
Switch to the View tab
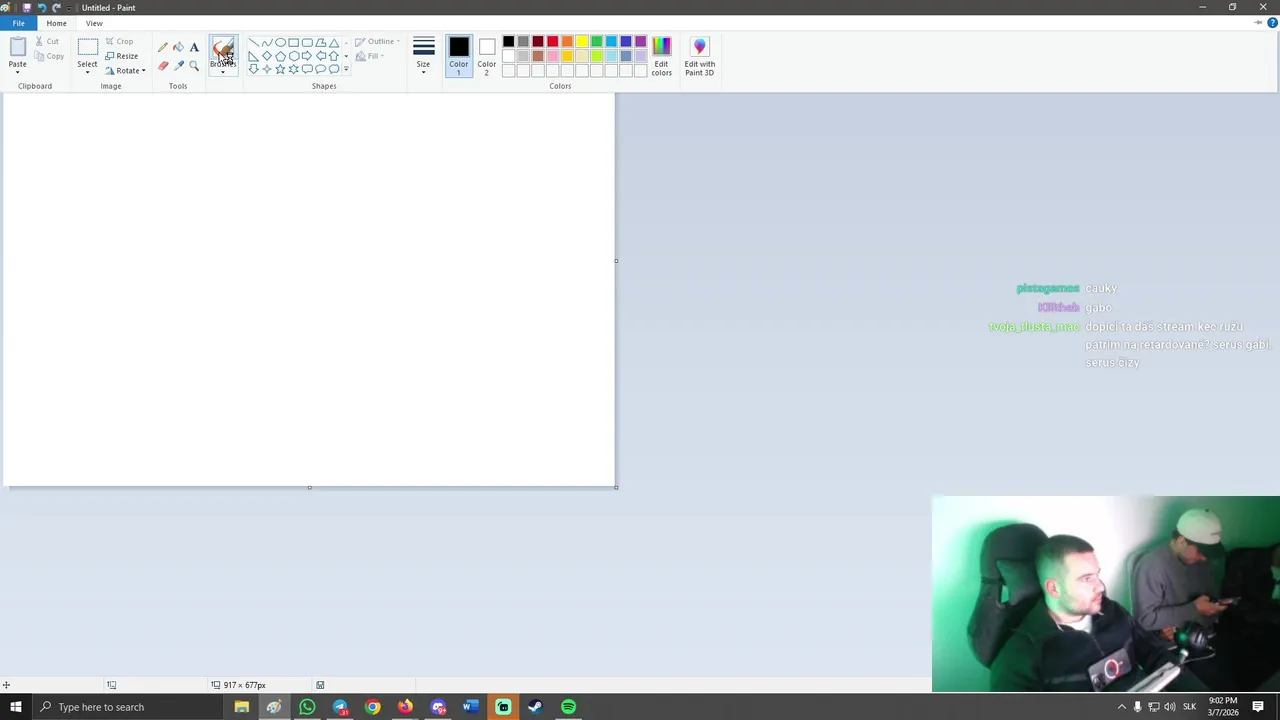tap(94, 23)
